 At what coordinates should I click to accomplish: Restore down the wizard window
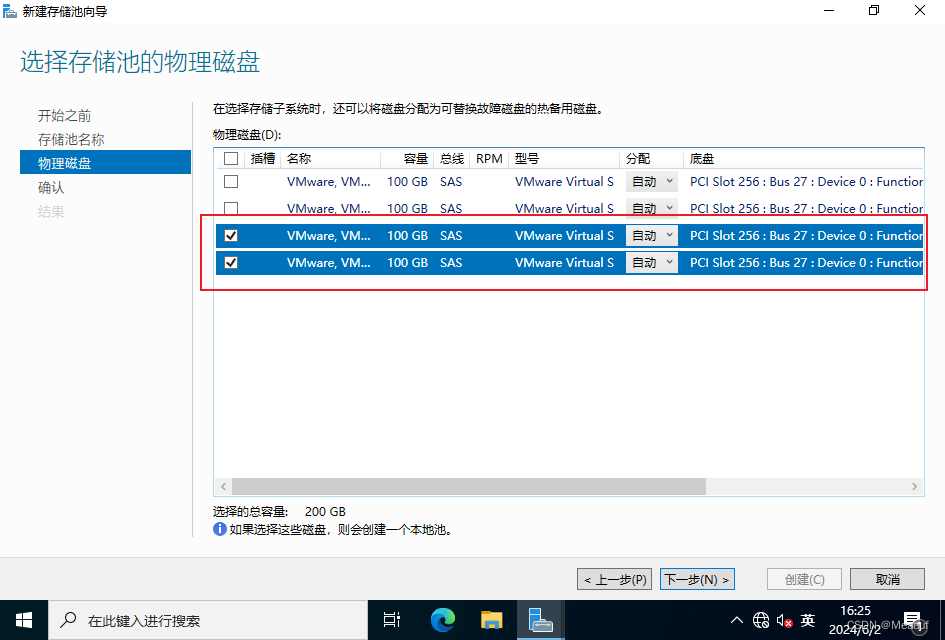(874, 11)
